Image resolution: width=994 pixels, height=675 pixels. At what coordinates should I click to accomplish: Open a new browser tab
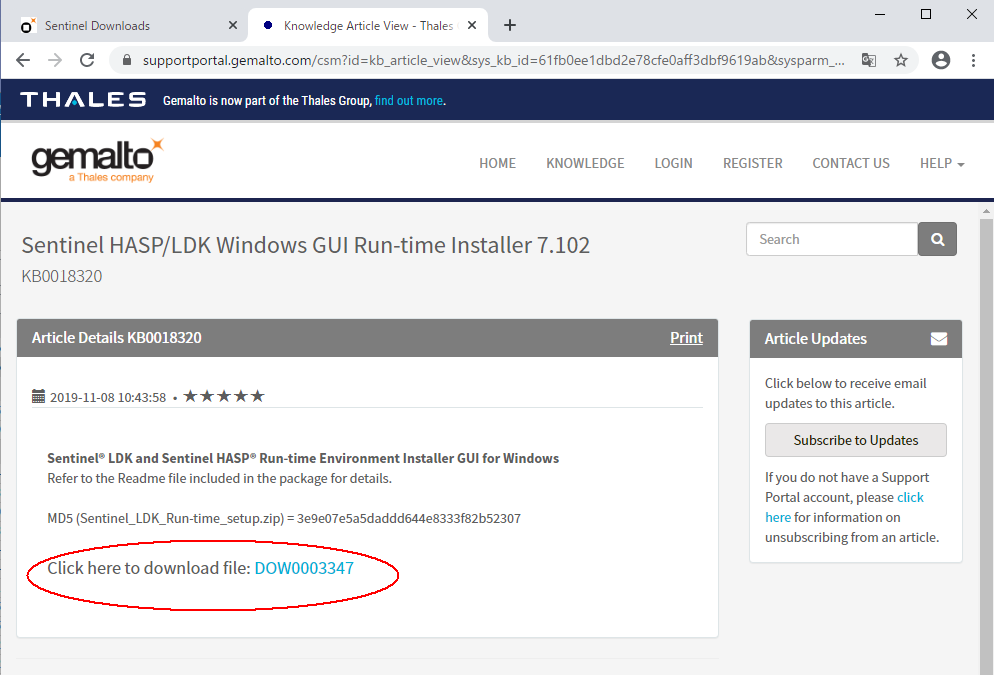pyautogui.click(x=510, y=25)
